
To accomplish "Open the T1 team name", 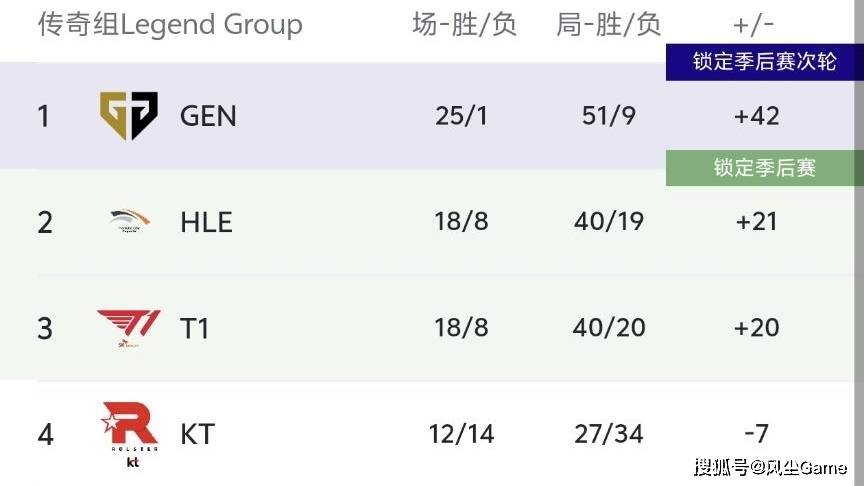I will click(x=195, y=329).
